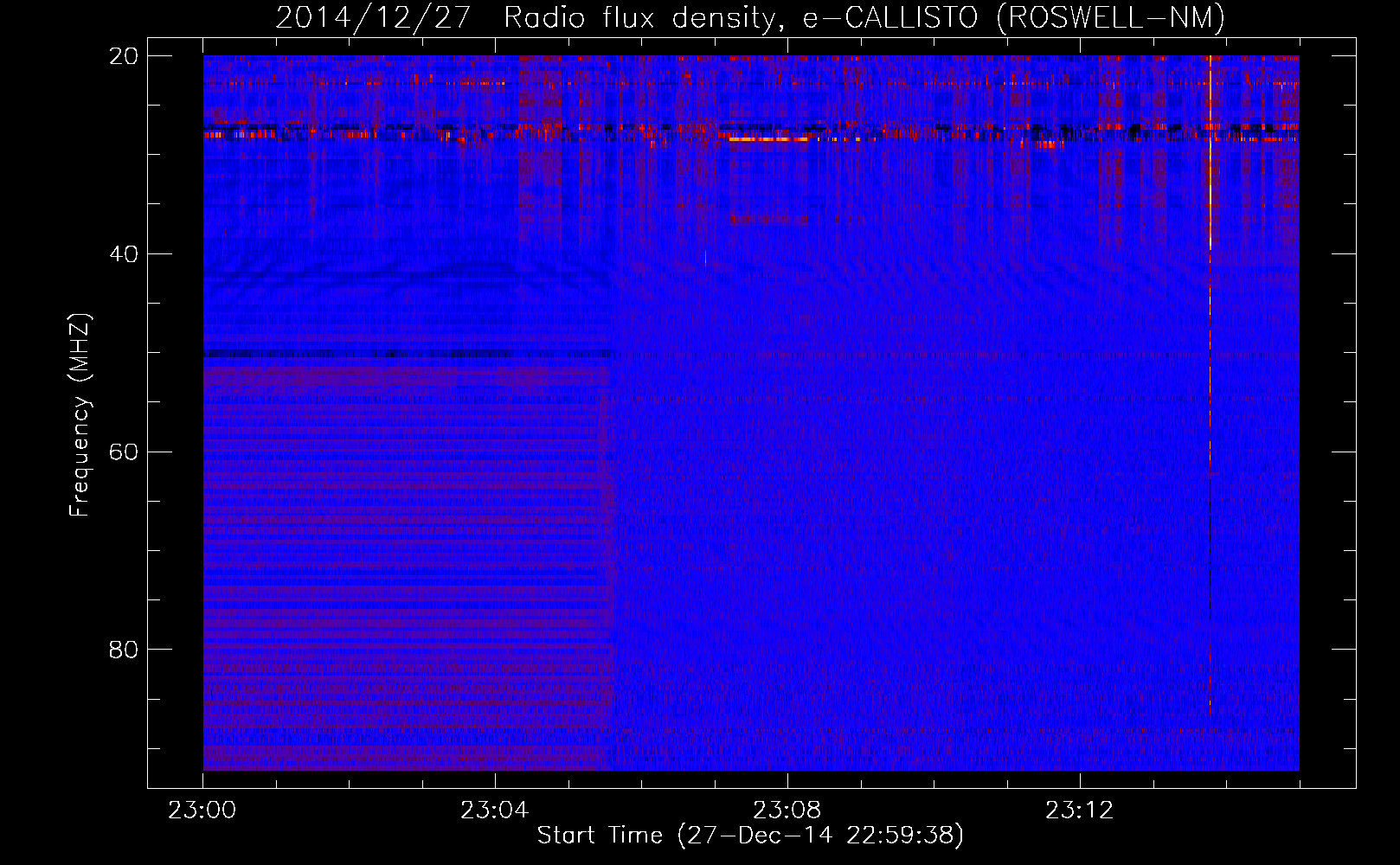Image resolution: width=1400 pixels, height=865 pixels.
Task: Click the 23:04 time tick label
Action: point(495,810)
